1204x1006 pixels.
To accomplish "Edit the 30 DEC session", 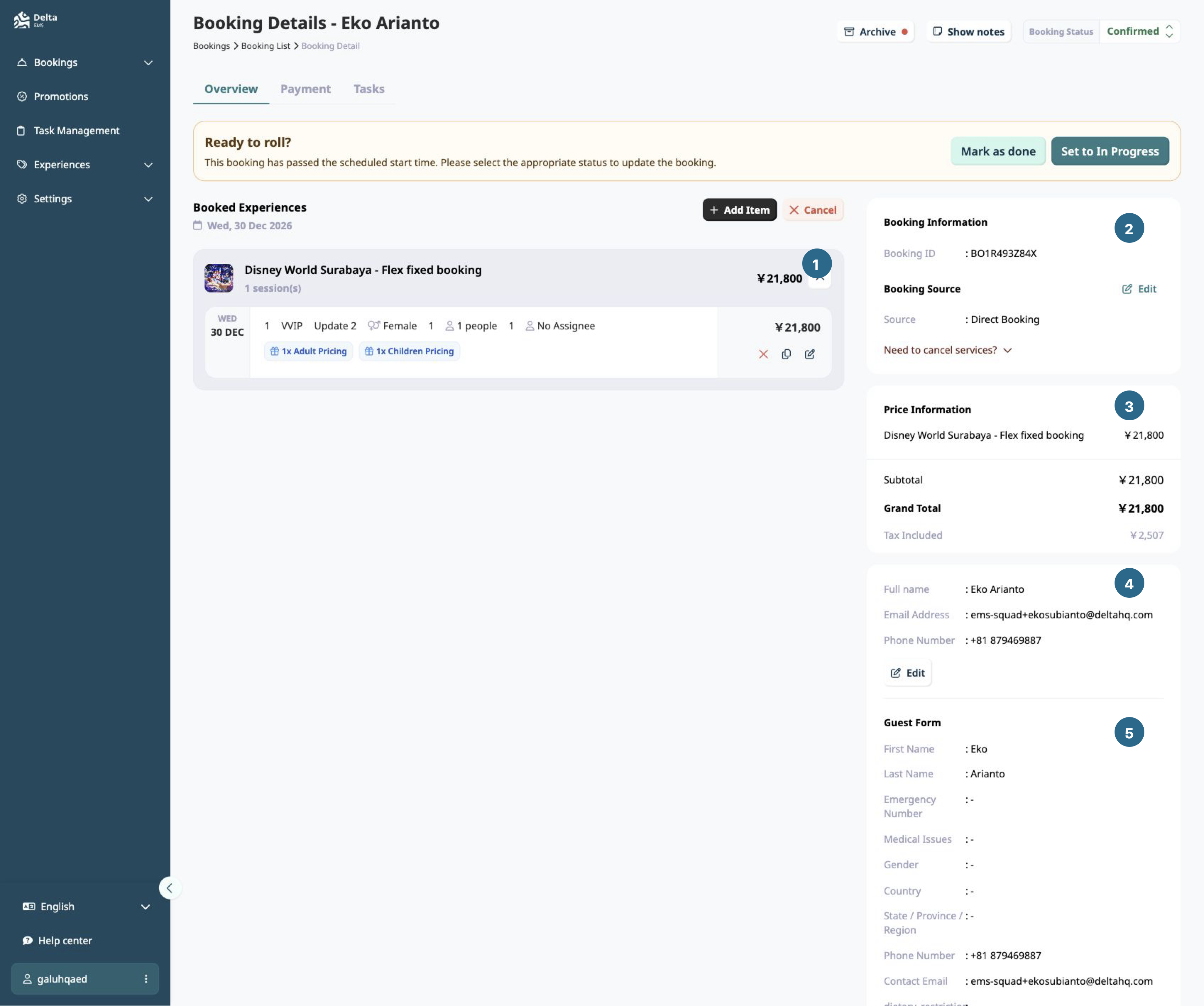I will 810,354.
